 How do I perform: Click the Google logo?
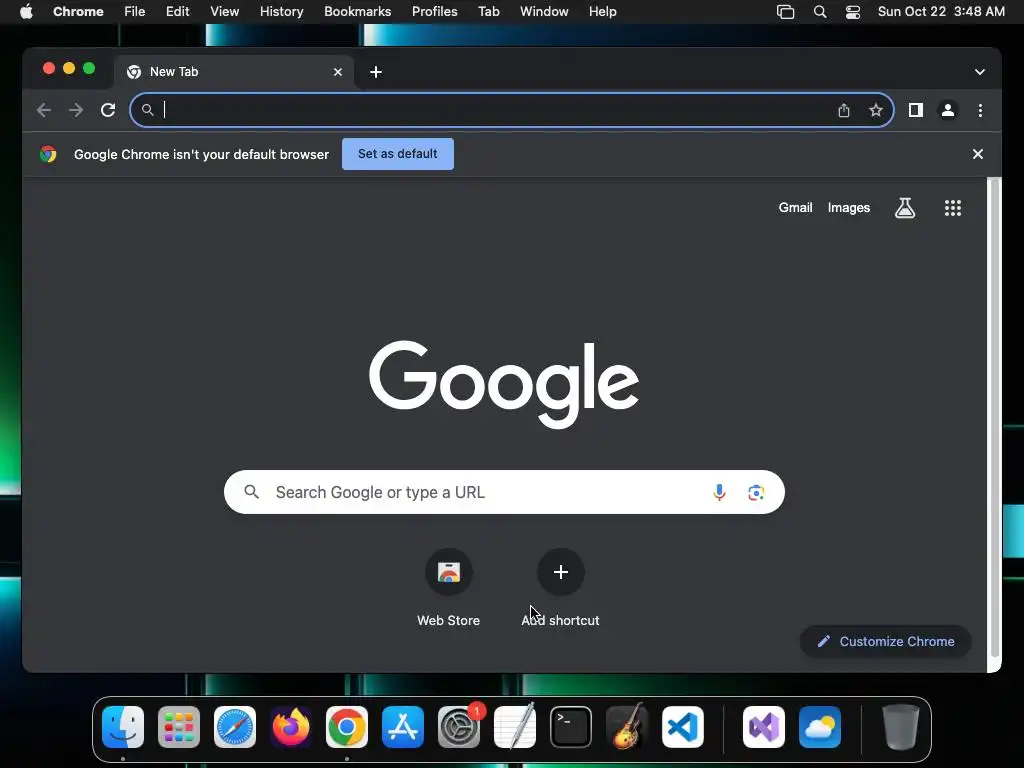(504, 384)
